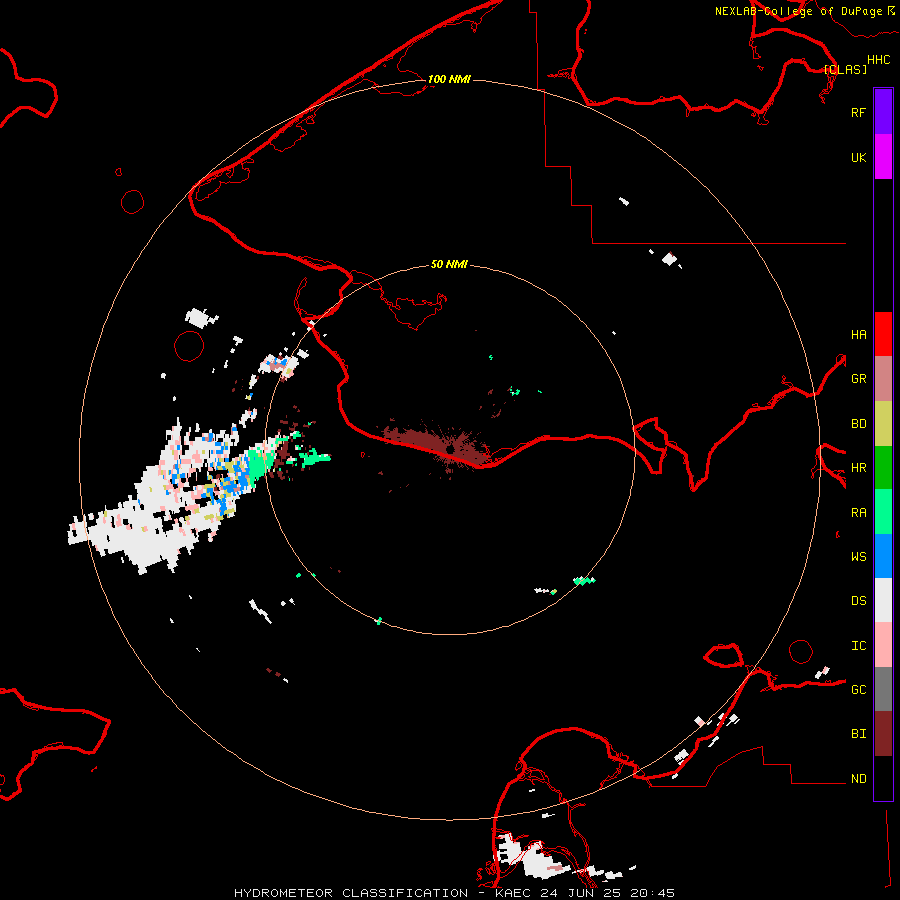Image resolution: width=900 pixels, height=900 pixels.
Task: Click the RA legend label
Action: click(858, 513)
